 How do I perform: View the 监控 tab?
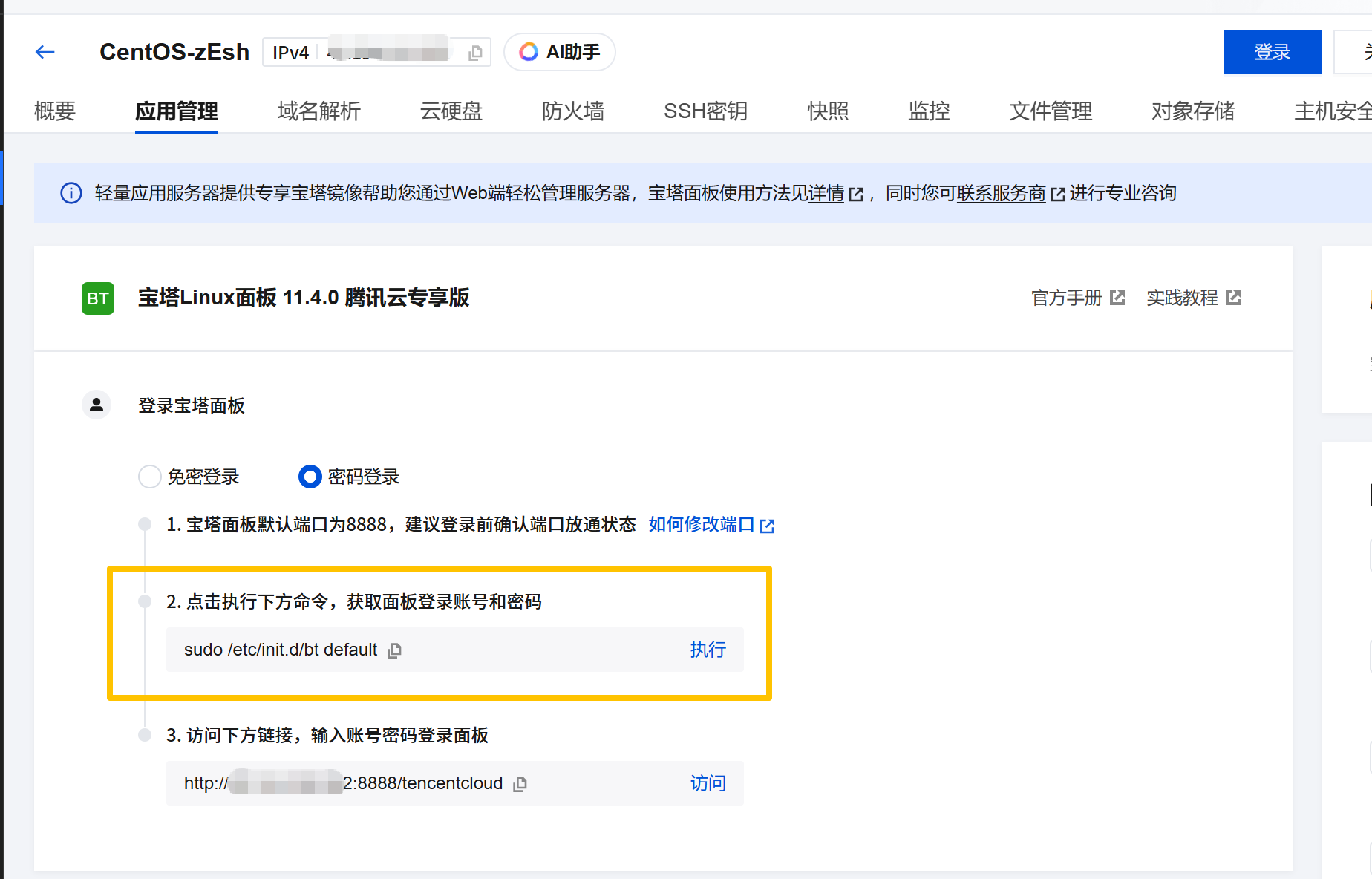tap(930, 111)
